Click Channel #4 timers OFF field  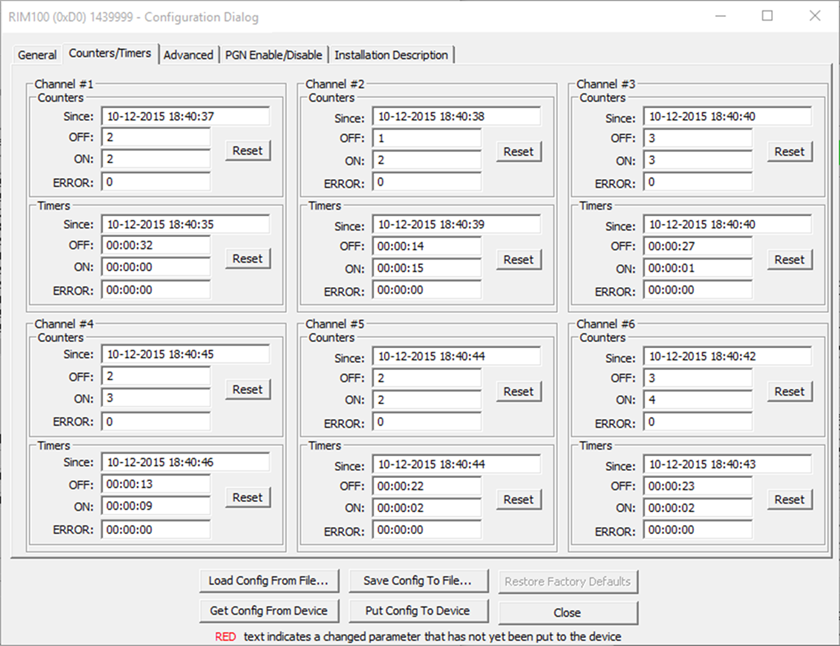(x=155, y=485)
